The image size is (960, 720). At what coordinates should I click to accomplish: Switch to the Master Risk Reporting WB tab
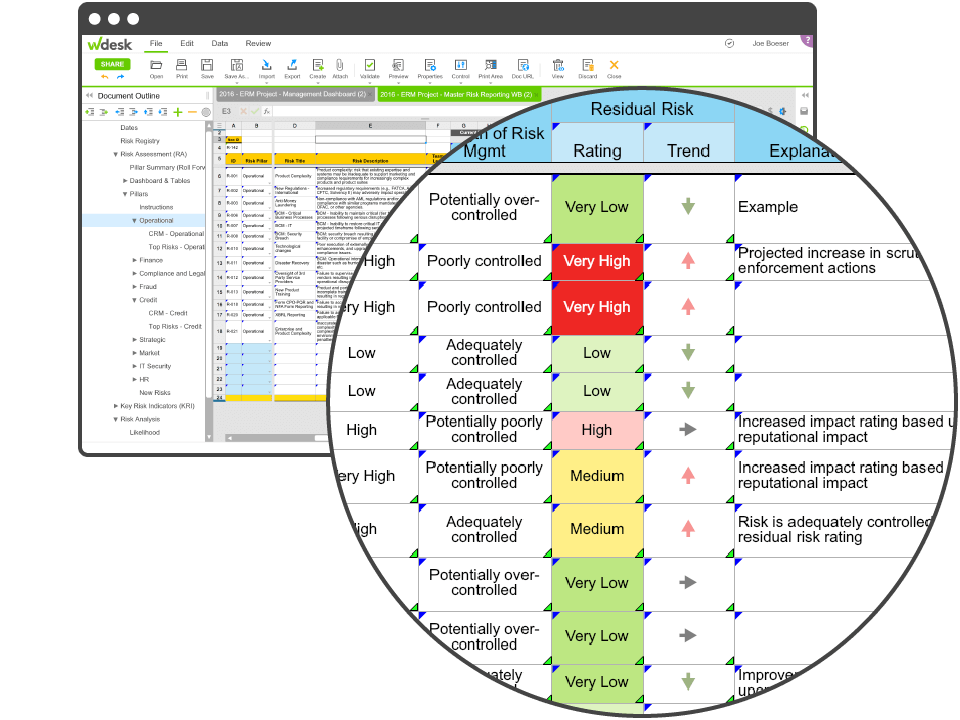coord(460,93)
